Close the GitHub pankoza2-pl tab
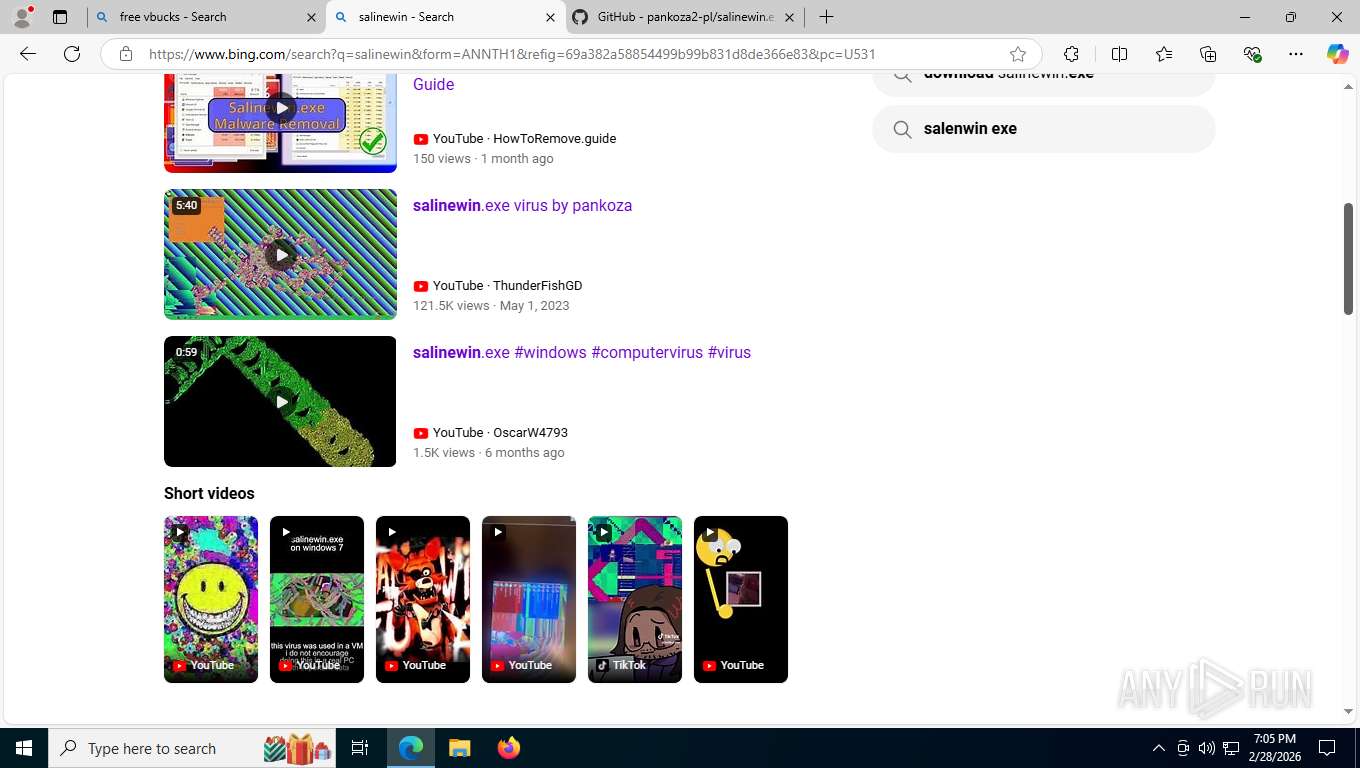This screenshot has width=1360, height=768. pos(789,17)
